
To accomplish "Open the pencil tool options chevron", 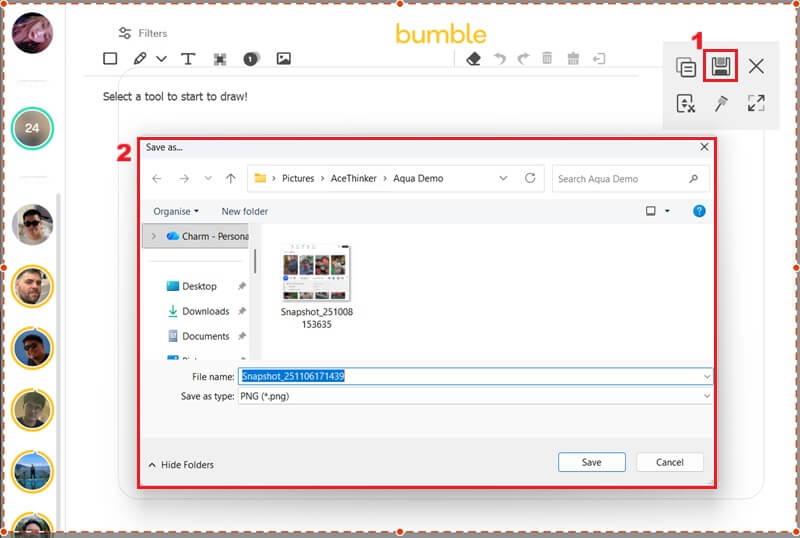I will (x=161, y=59).
